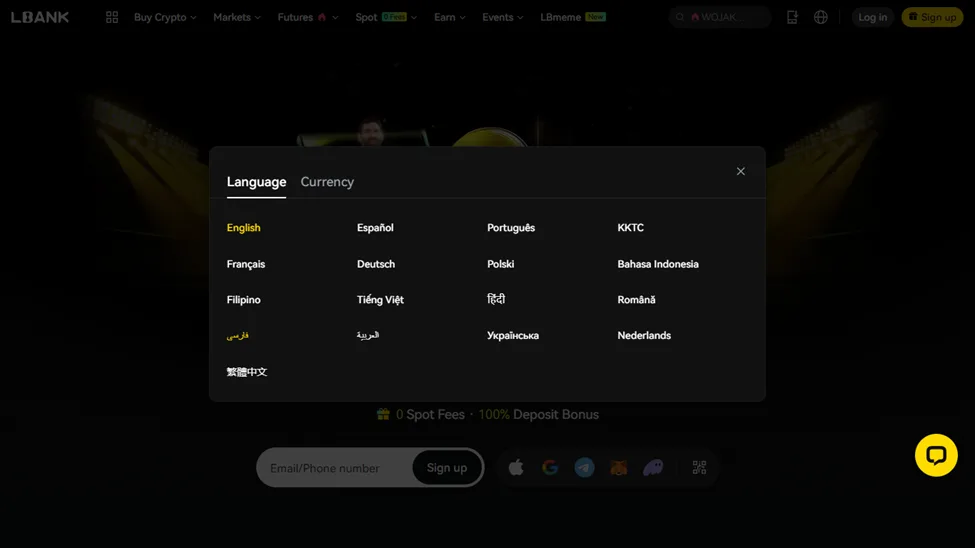Screen dimensions: 975x548
Task: Click the Apple sign-in icon
Action: (x=516, y=468)
